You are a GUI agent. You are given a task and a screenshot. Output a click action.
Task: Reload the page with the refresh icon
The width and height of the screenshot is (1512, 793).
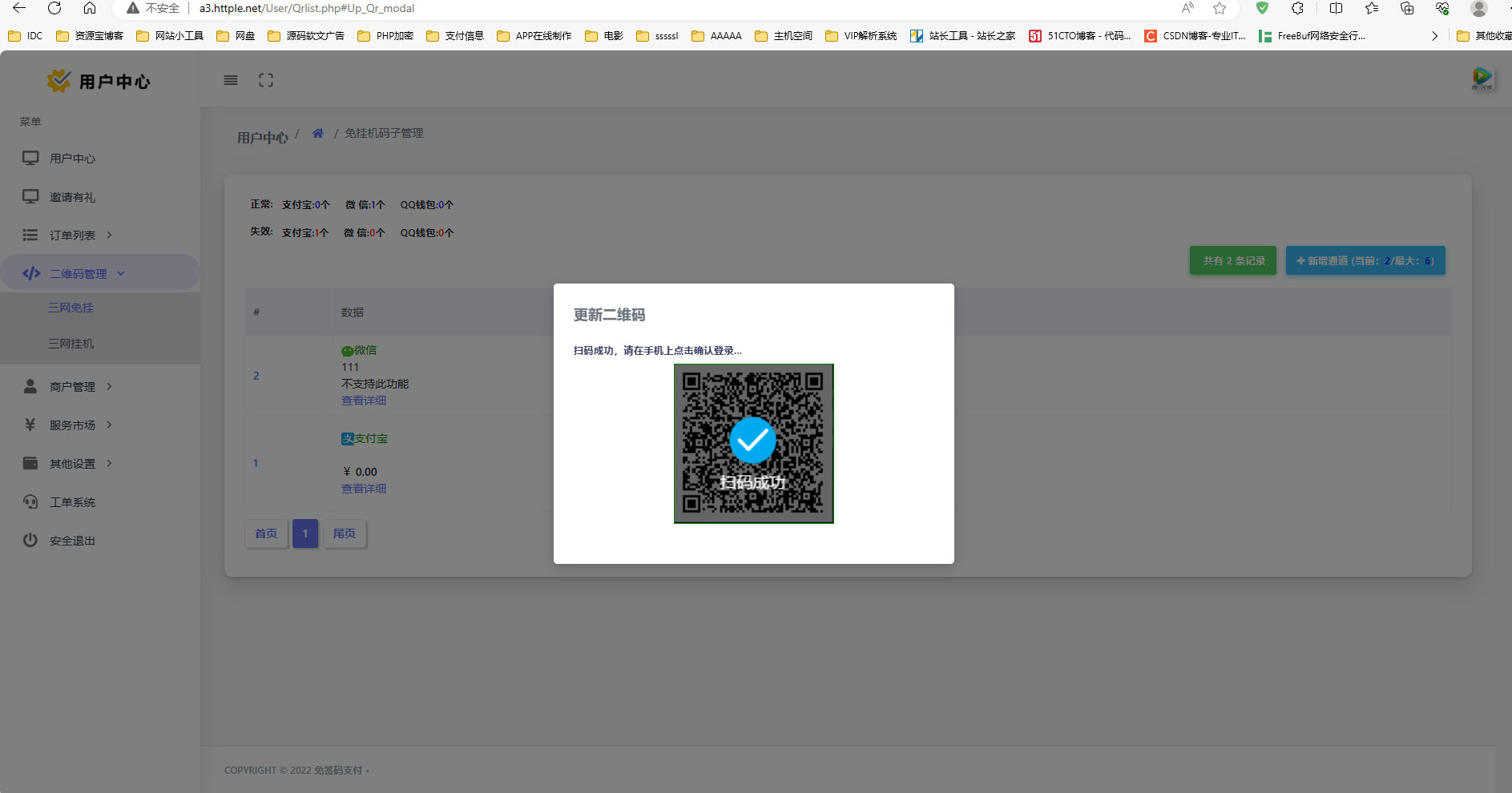click(x=54, y=8)
